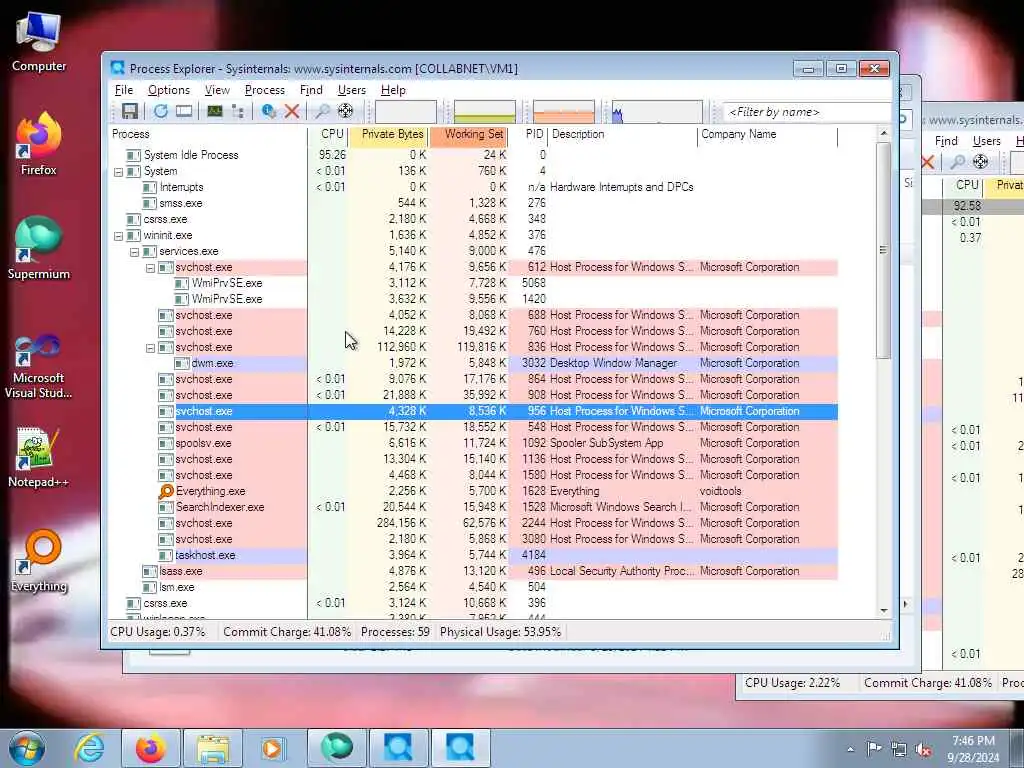Click the Find Window's Process crosshair icon

click(345, 111)
